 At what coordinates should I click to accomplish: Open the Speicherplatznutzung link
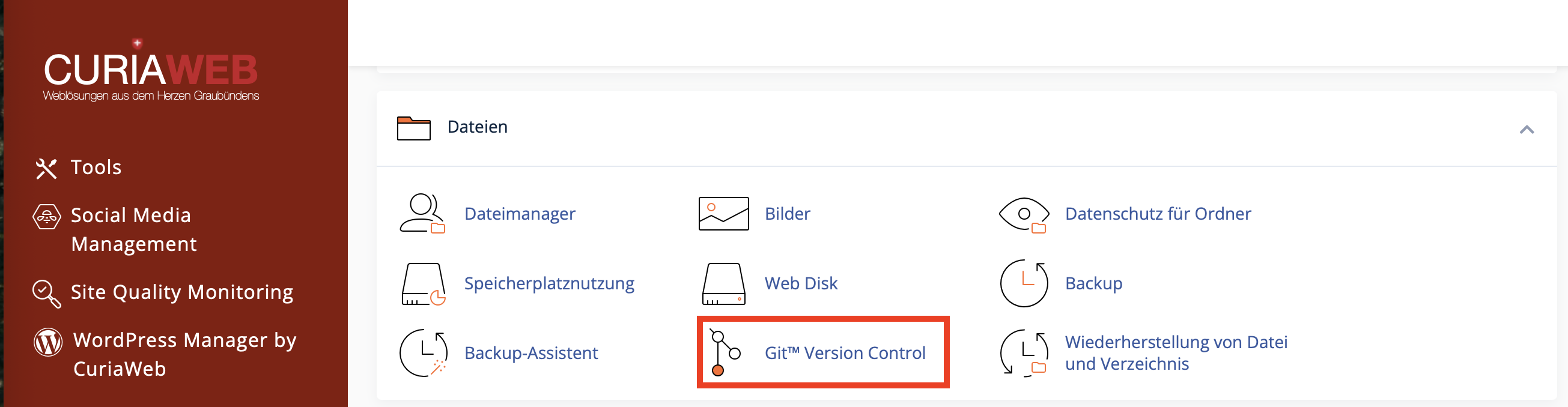tap(549, 283)
